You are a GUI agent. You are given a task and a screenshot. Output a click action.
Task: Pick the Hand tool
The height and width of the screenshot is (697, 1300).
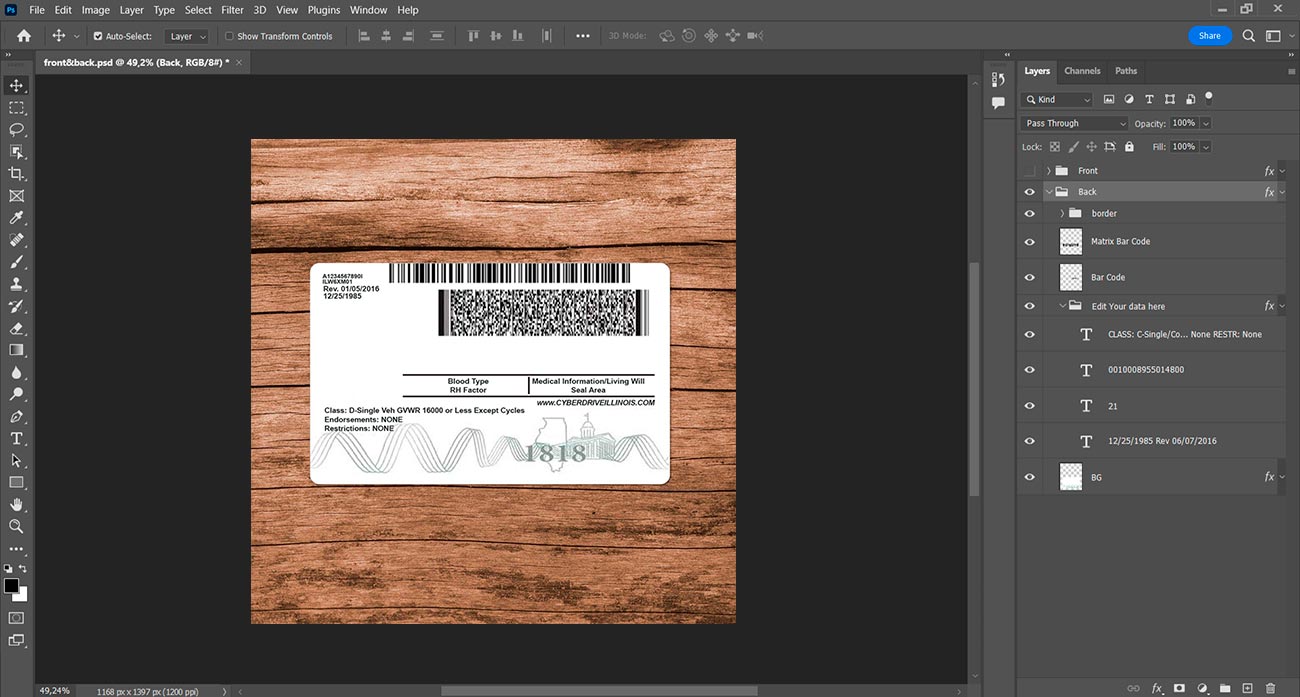click(x=16, y=504)
